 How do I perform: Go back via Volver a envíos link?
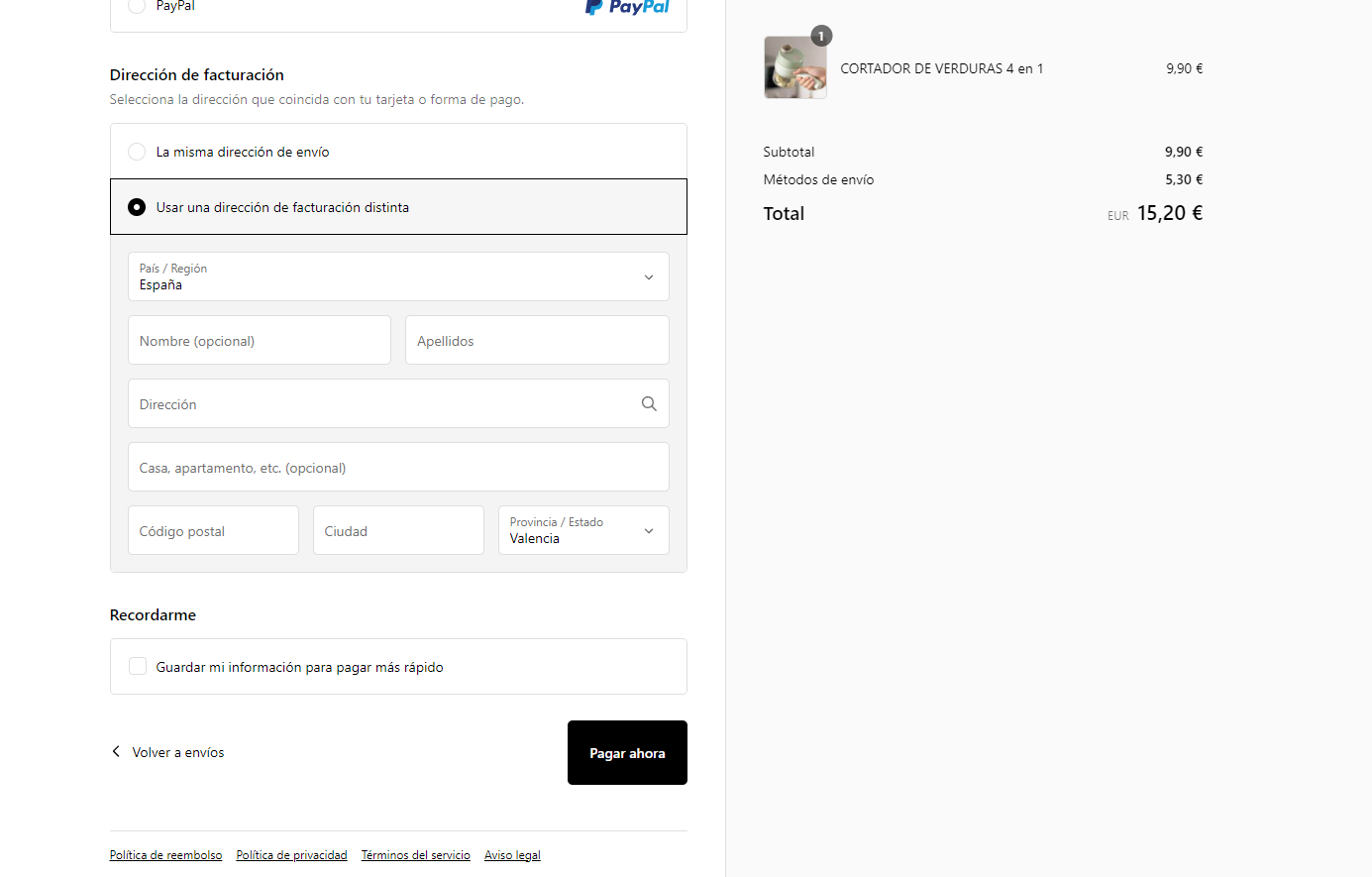[178, 752]
